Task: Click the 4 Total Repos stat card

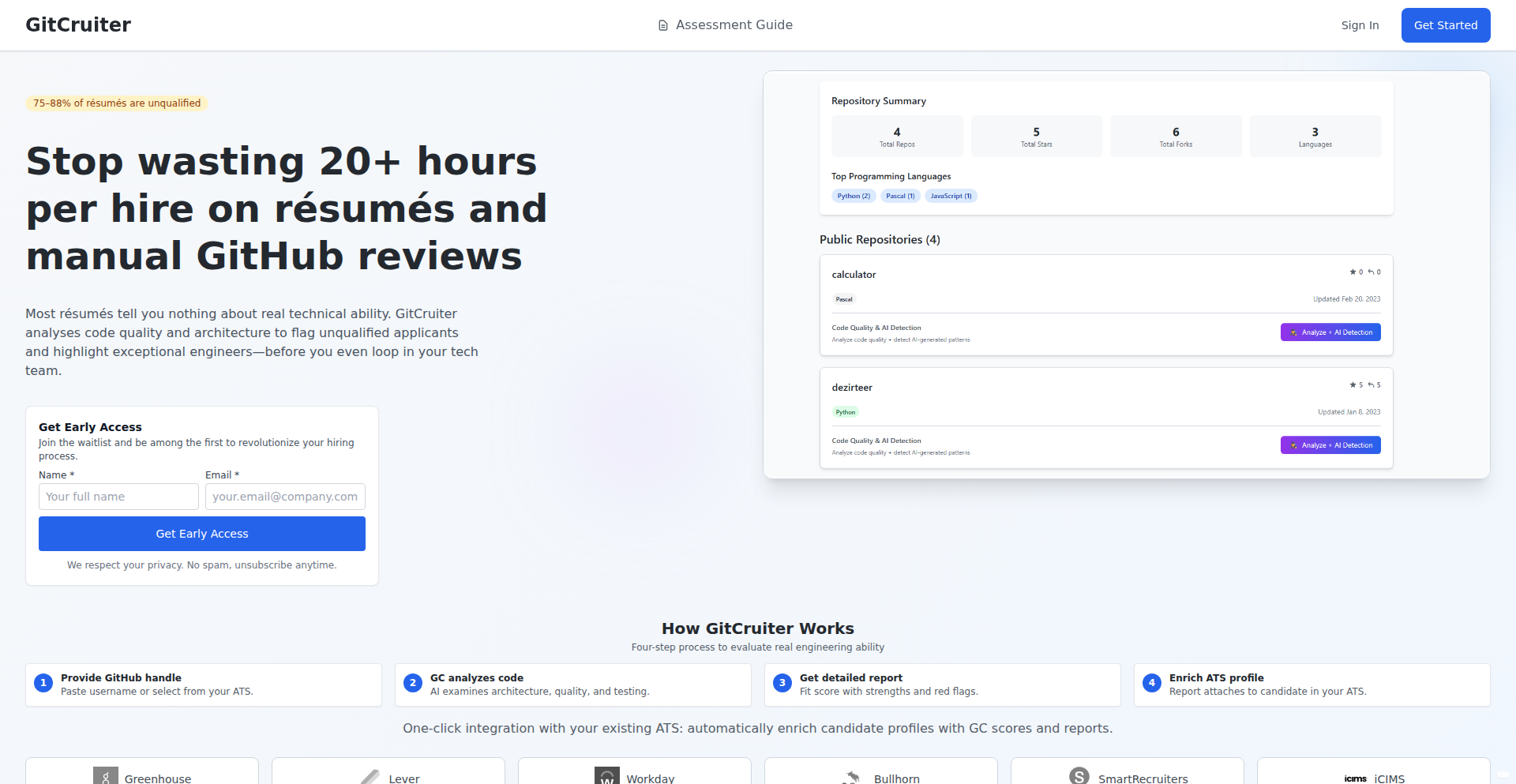Action: (x=897, y=135)
